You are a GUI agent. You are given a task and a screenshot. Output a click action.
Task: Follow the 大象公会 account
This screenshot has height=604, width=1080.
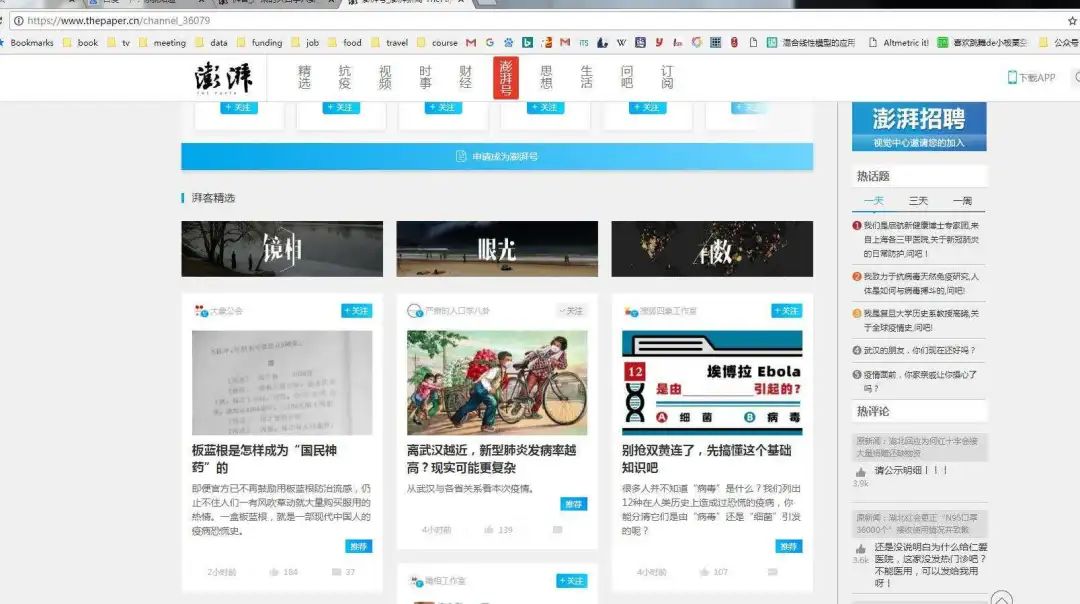(356, 311)
